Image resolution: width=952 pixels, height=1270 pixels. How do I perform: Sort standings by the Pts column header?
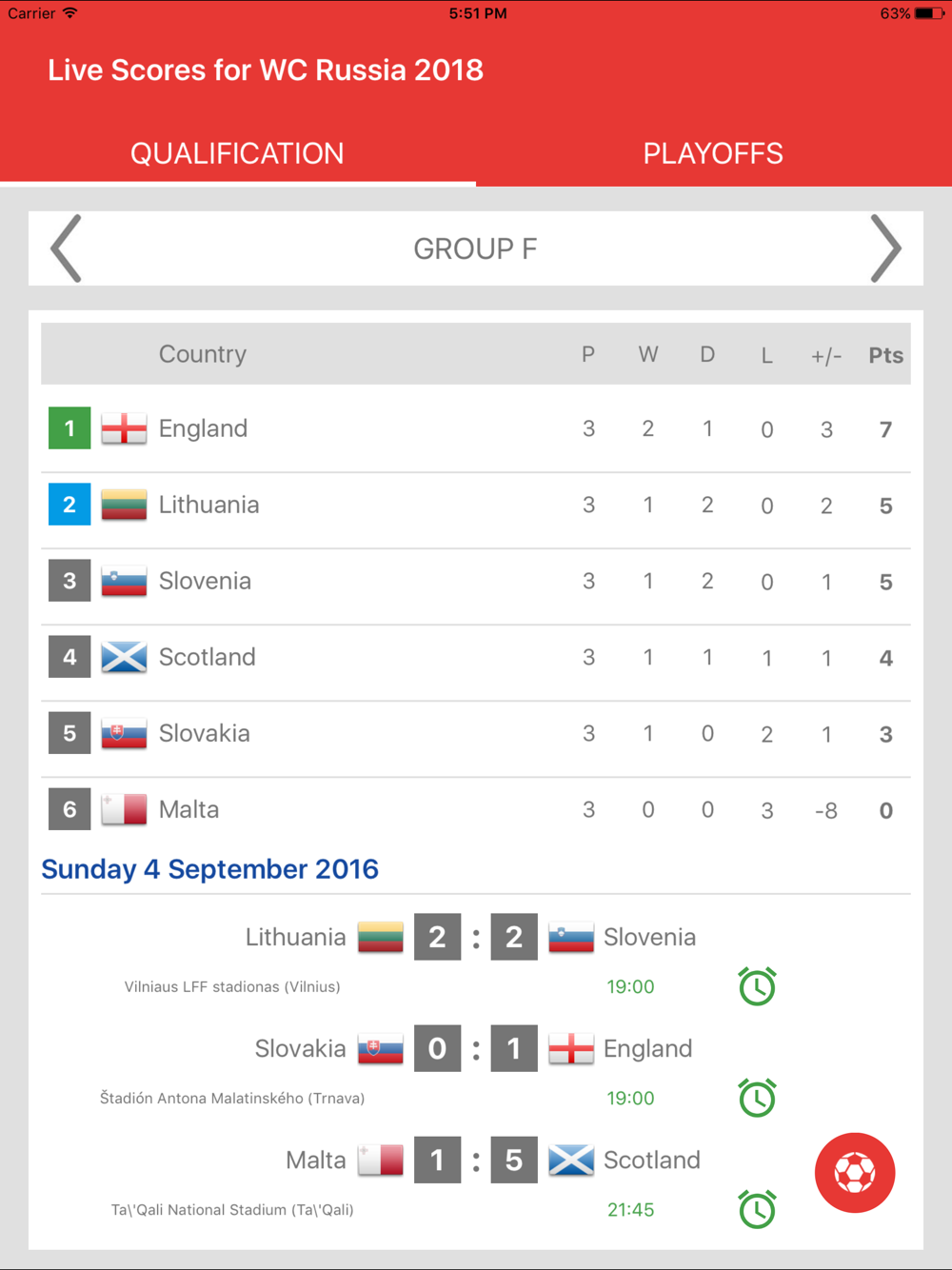pyautogui.click(x=885, y=355)
